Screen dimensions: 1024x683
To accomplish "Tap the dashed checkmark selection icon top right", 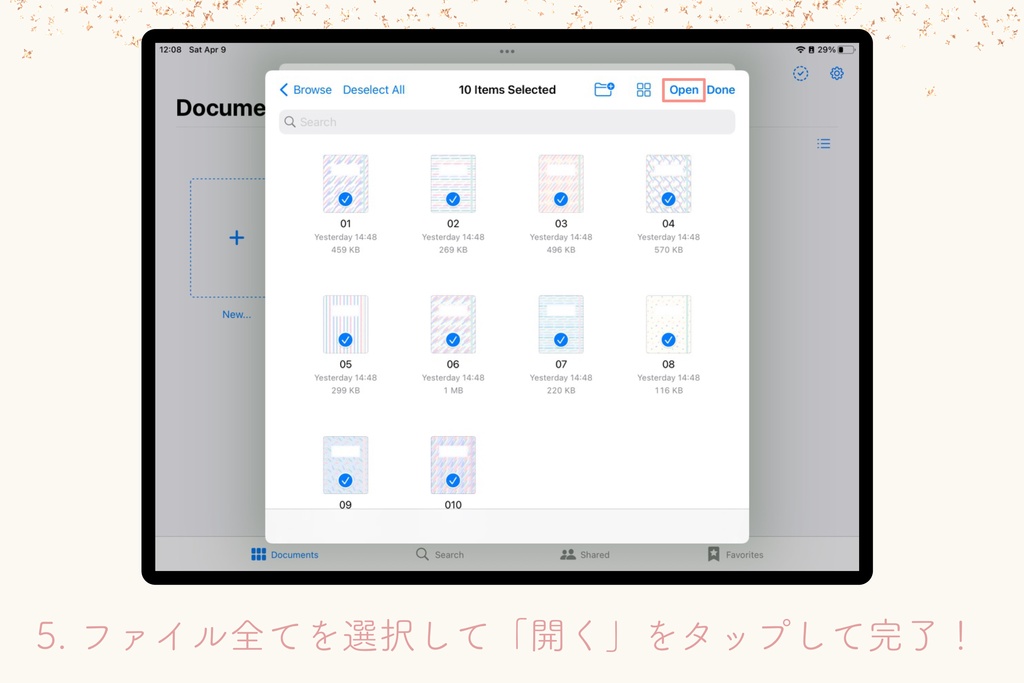I will [800, 73].
